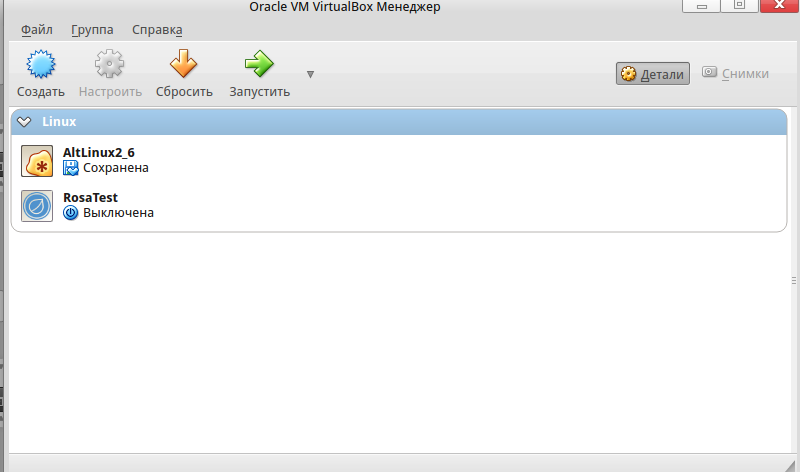800x472 pixels.
Task: Close the VirtualBox Manager window
Action: point(780,6)
